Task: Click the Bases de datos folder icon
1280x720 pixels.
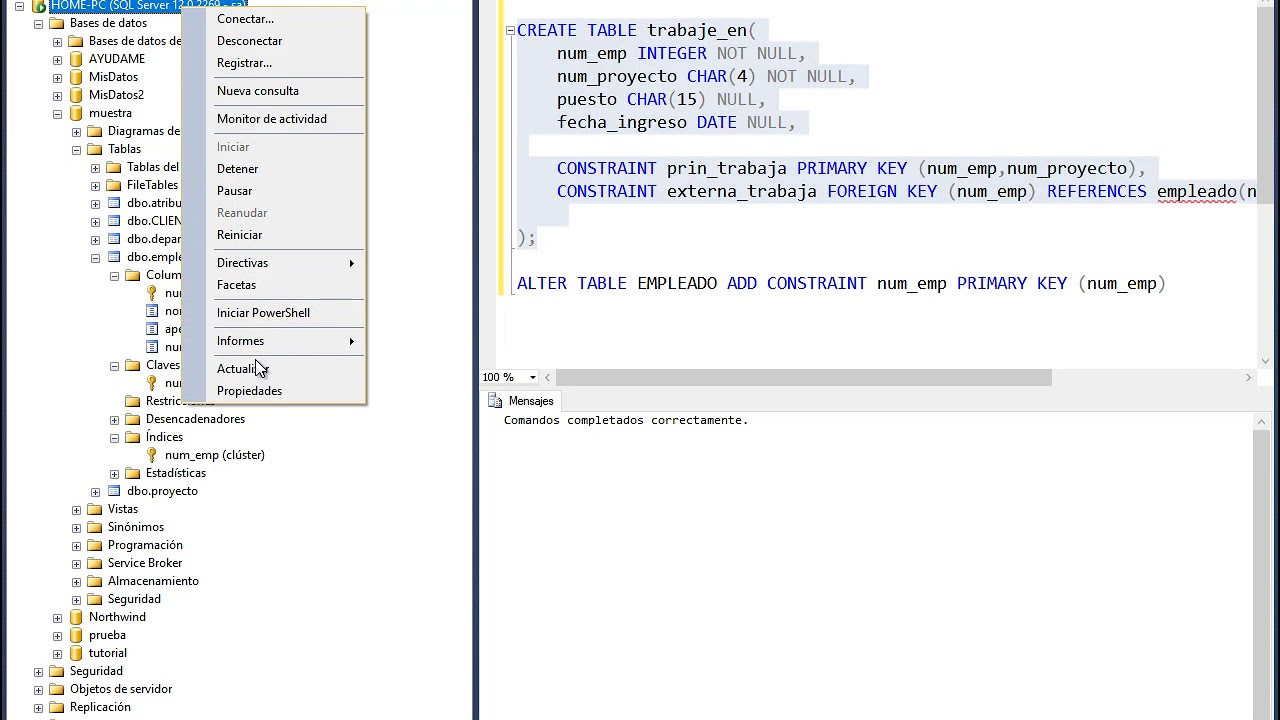Action: (57, 23)
